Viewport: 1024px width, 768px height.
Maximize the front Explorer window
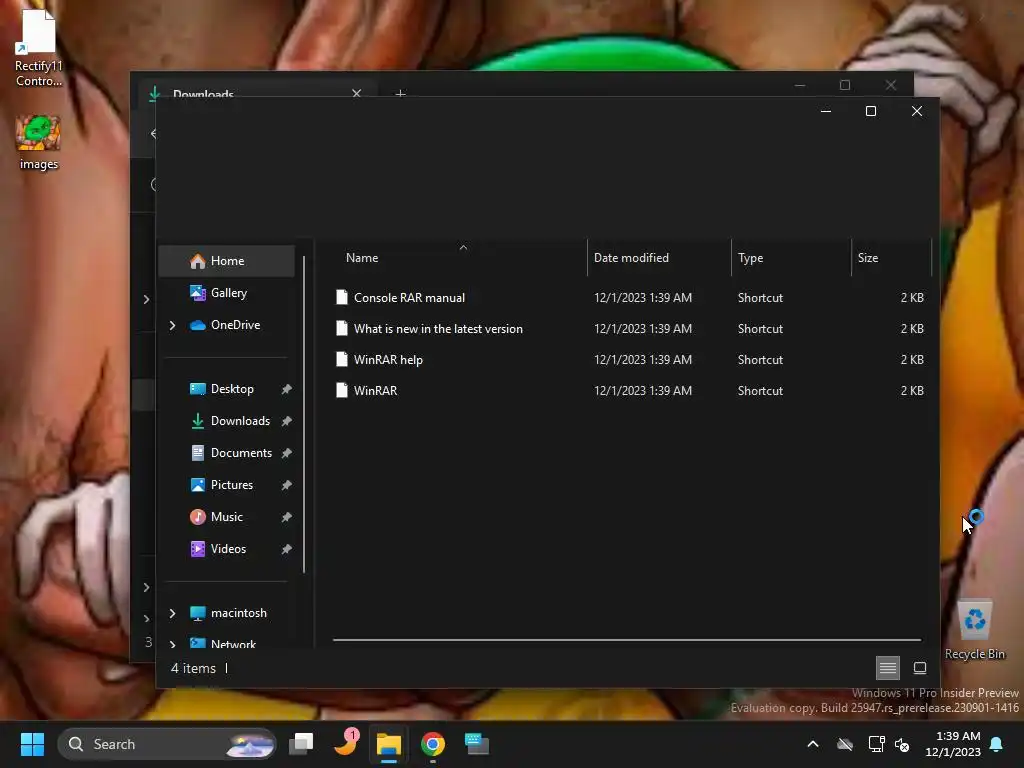click(x=871, y=112)
